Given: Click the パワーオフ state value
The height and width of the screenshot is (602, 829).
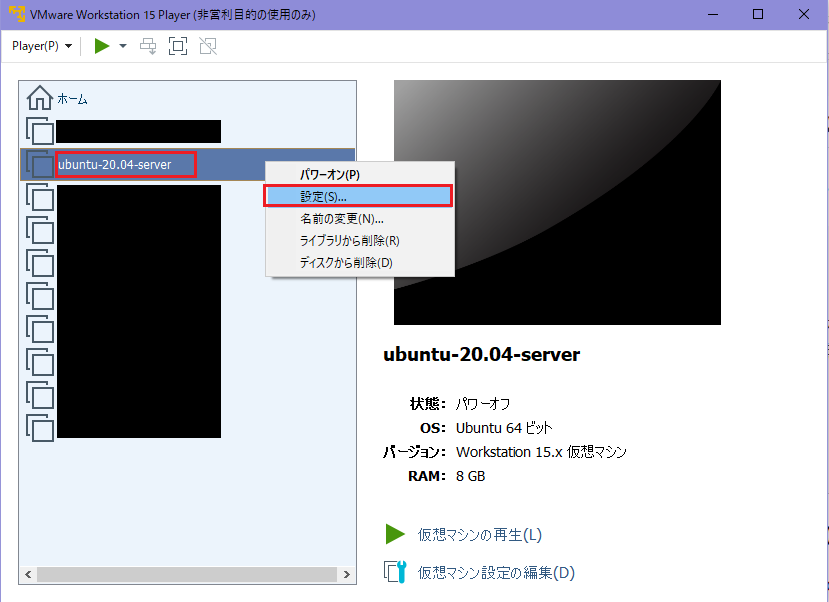Looking at the screenshot, I should (x=483, y=404).
